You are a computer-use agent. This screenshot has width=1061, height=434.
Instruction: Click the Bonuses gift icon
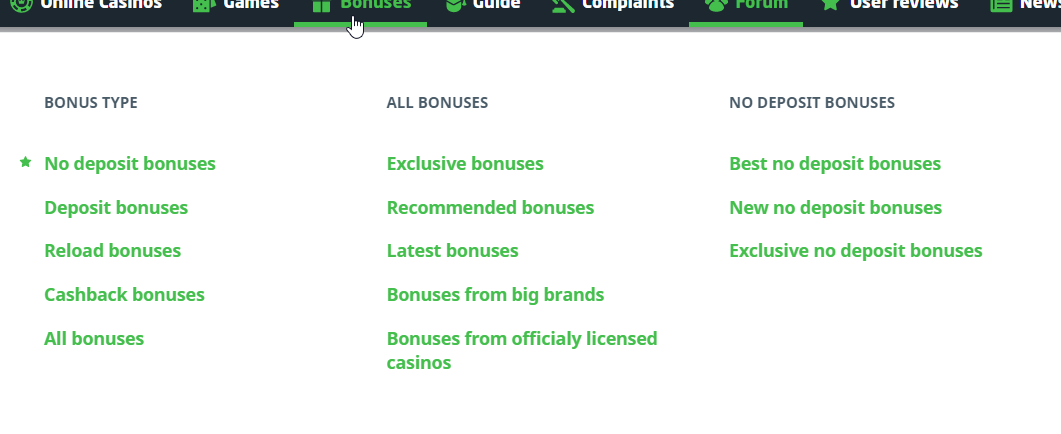point(321,4)
